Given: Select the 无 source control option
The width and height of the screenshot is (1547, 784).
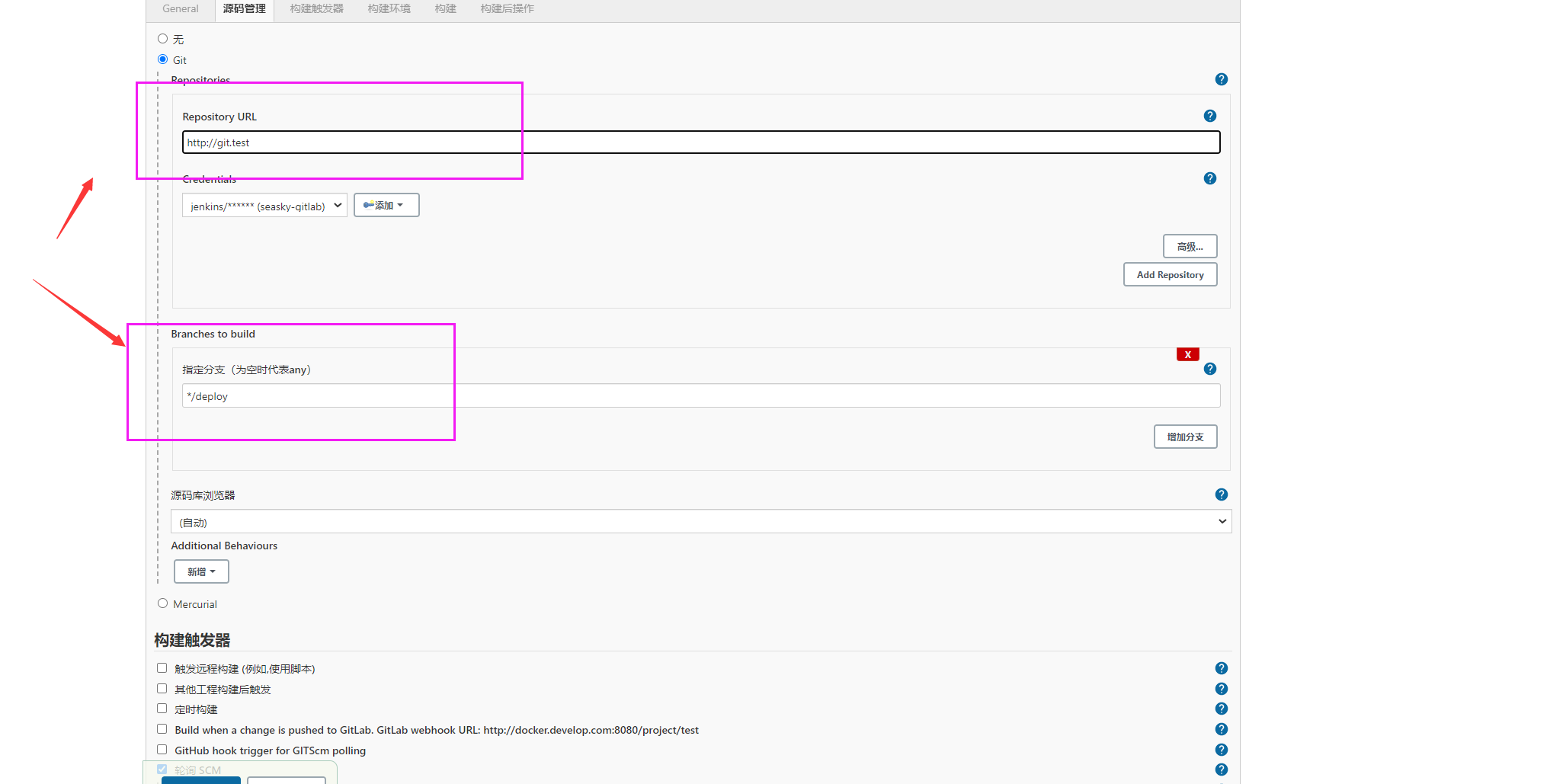Looking at the screenshot, I should pos(162,38).
